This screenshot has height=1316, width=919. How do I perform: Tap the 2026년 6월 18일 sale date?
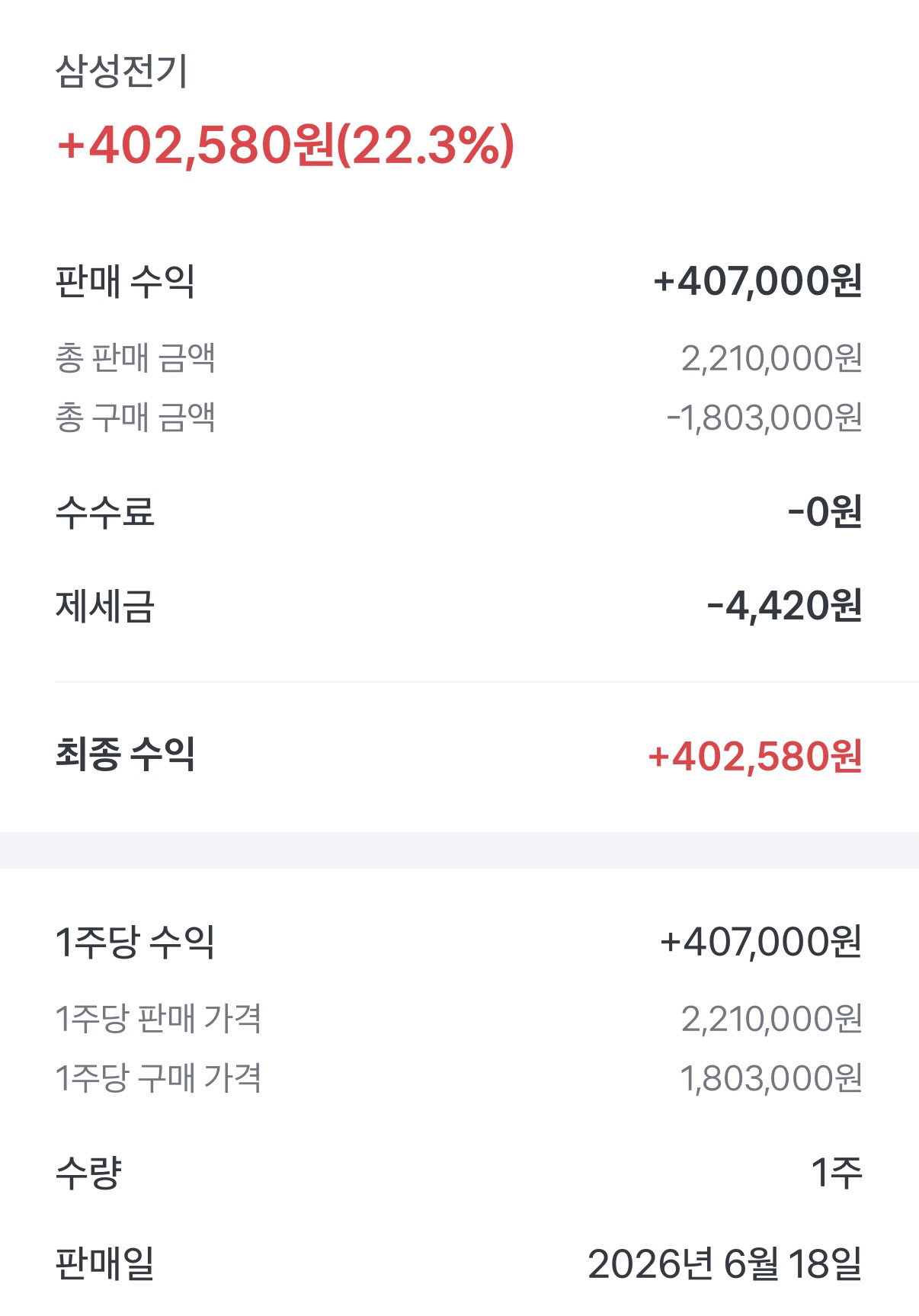point(725,1264)
